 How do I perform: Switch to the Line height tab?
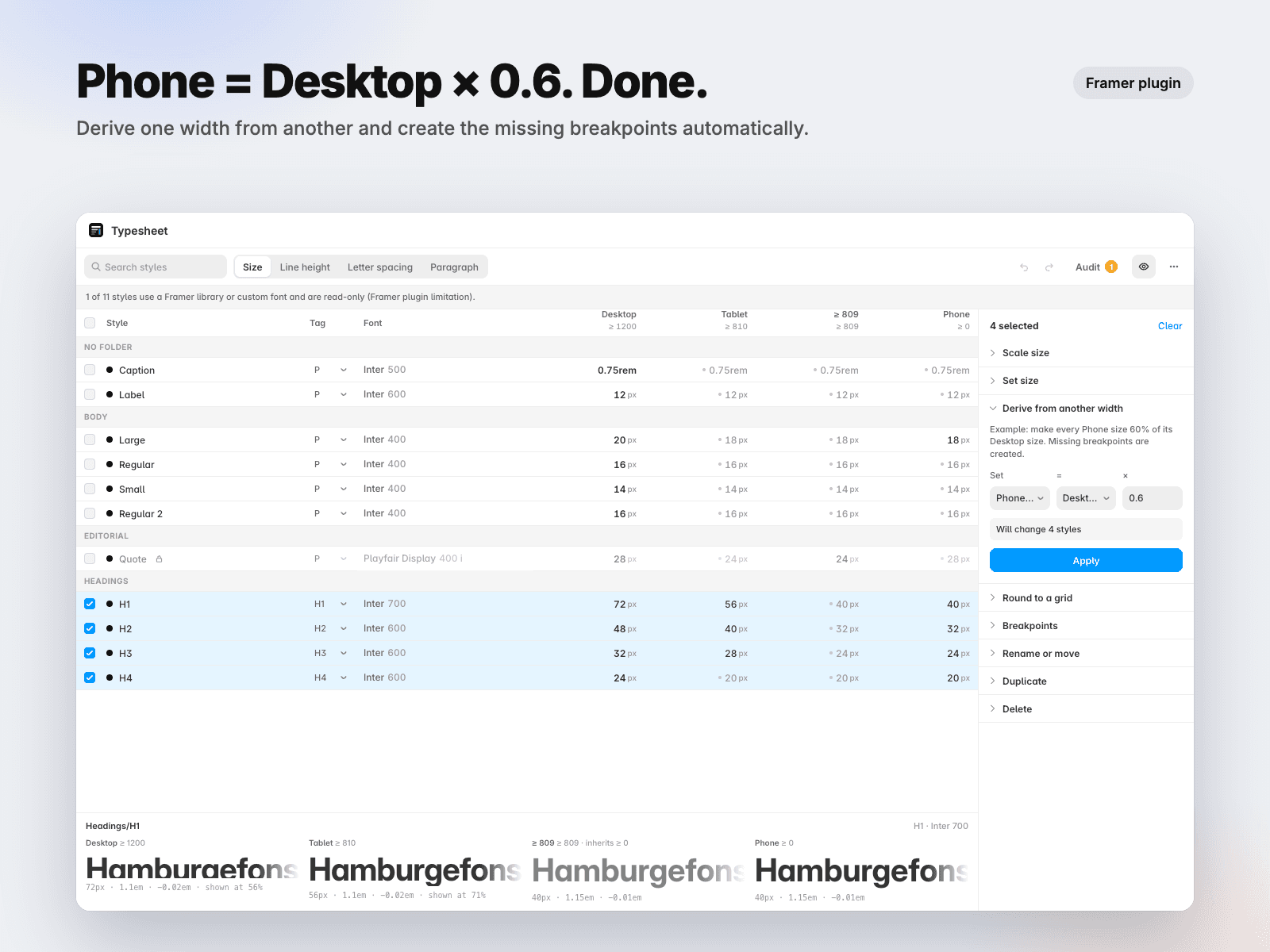click(305, 267)
